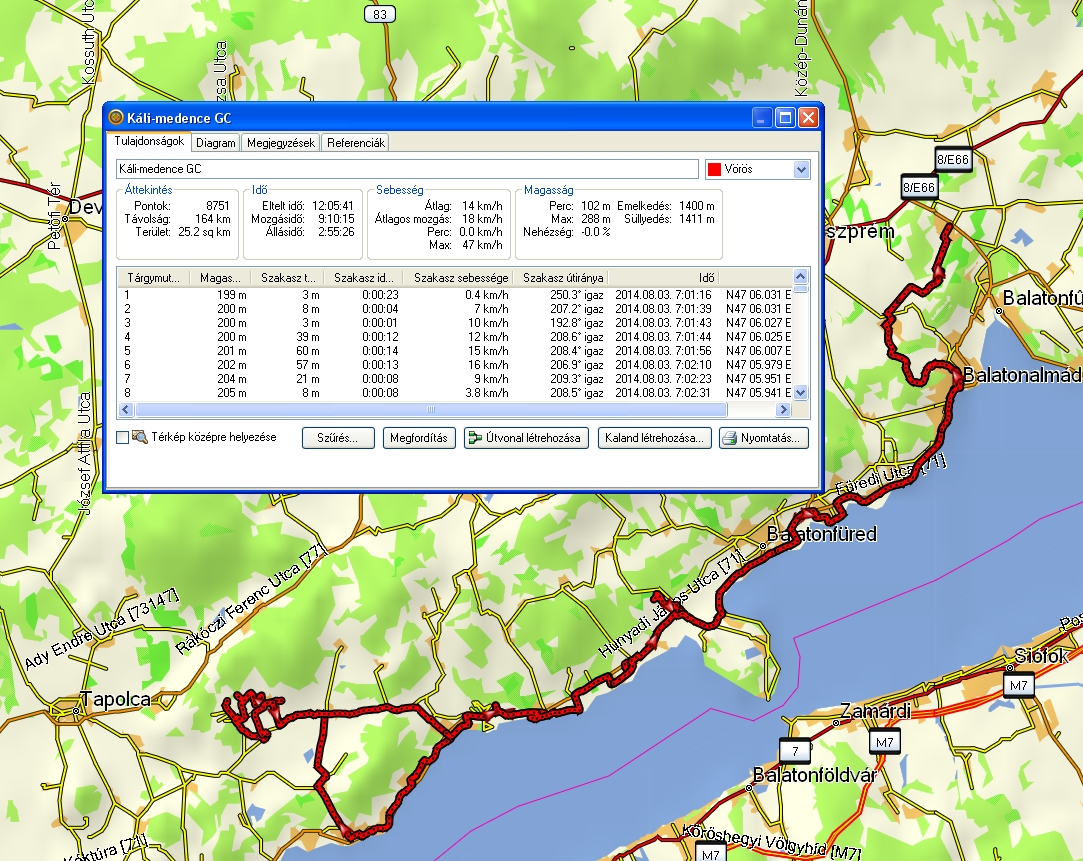Click the Nyomtatás... print button
The image size is (1083, 861).
tap(762, 438)
